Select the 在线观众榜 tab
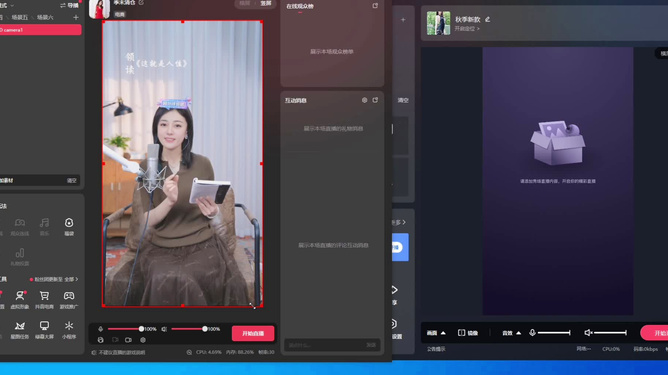 [x=300, y=6]
